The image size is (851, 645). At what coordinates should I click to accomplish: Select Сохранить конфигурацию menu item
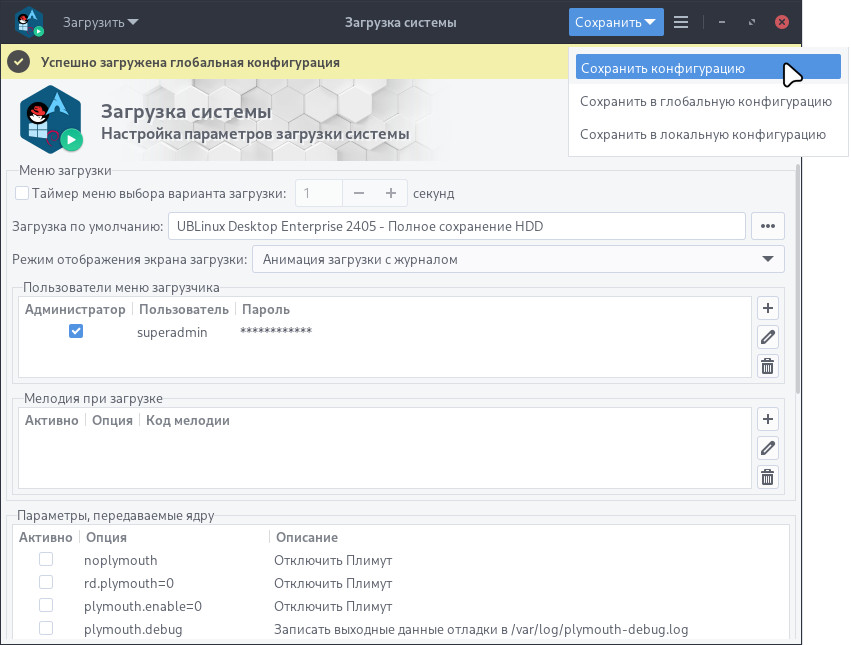(708, 68)
